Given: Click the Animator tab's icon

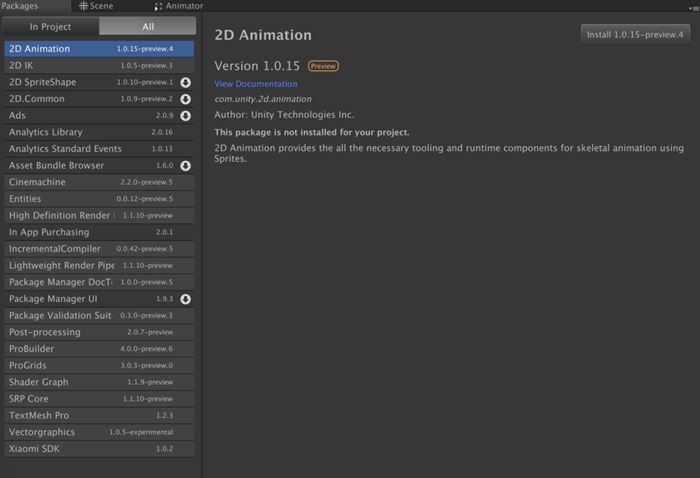Looking at the screenshot, I should click(158, 6).
